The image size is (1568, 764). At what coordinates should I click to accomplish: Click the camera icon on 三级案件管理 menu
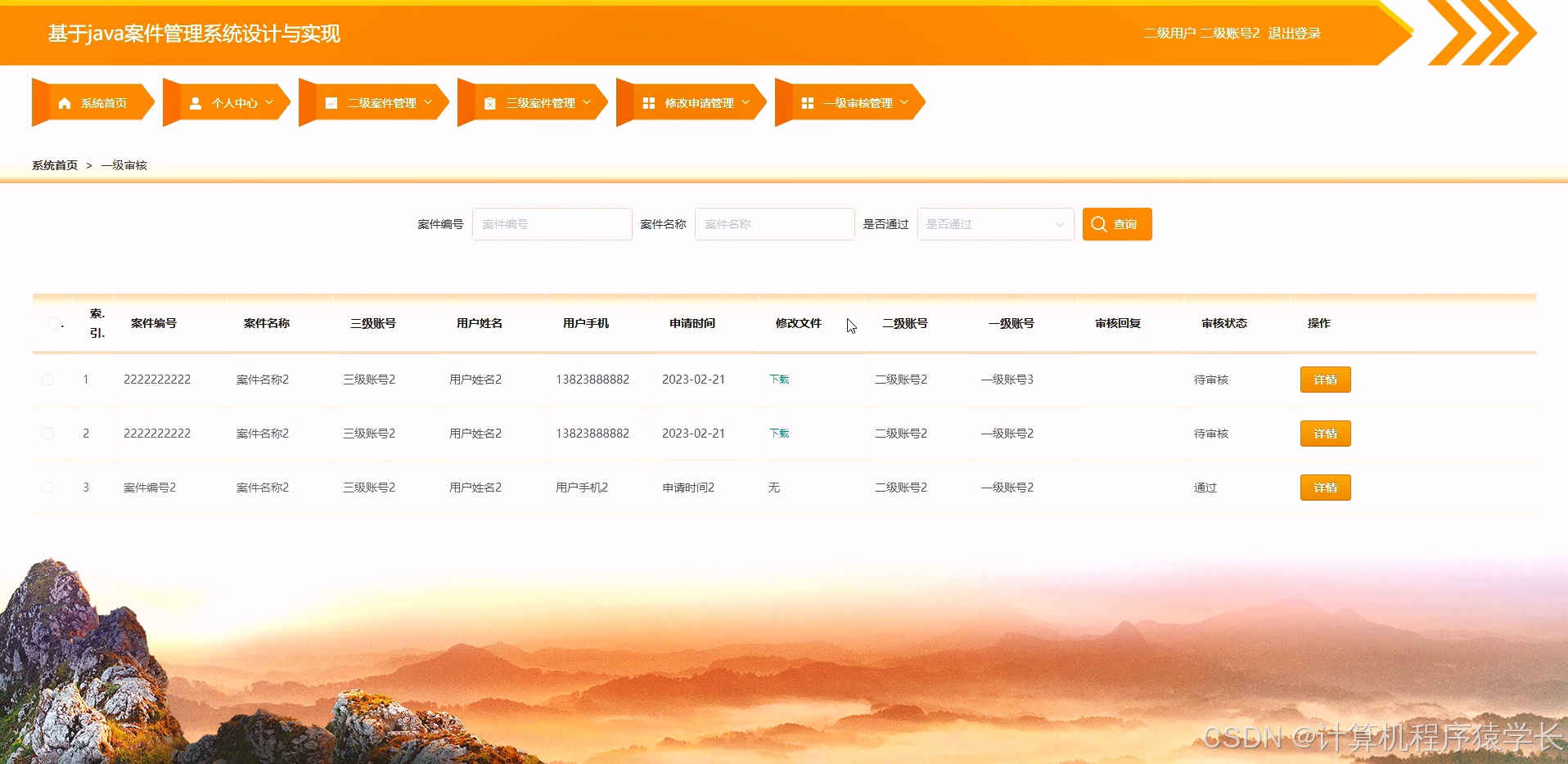[490, 101]
